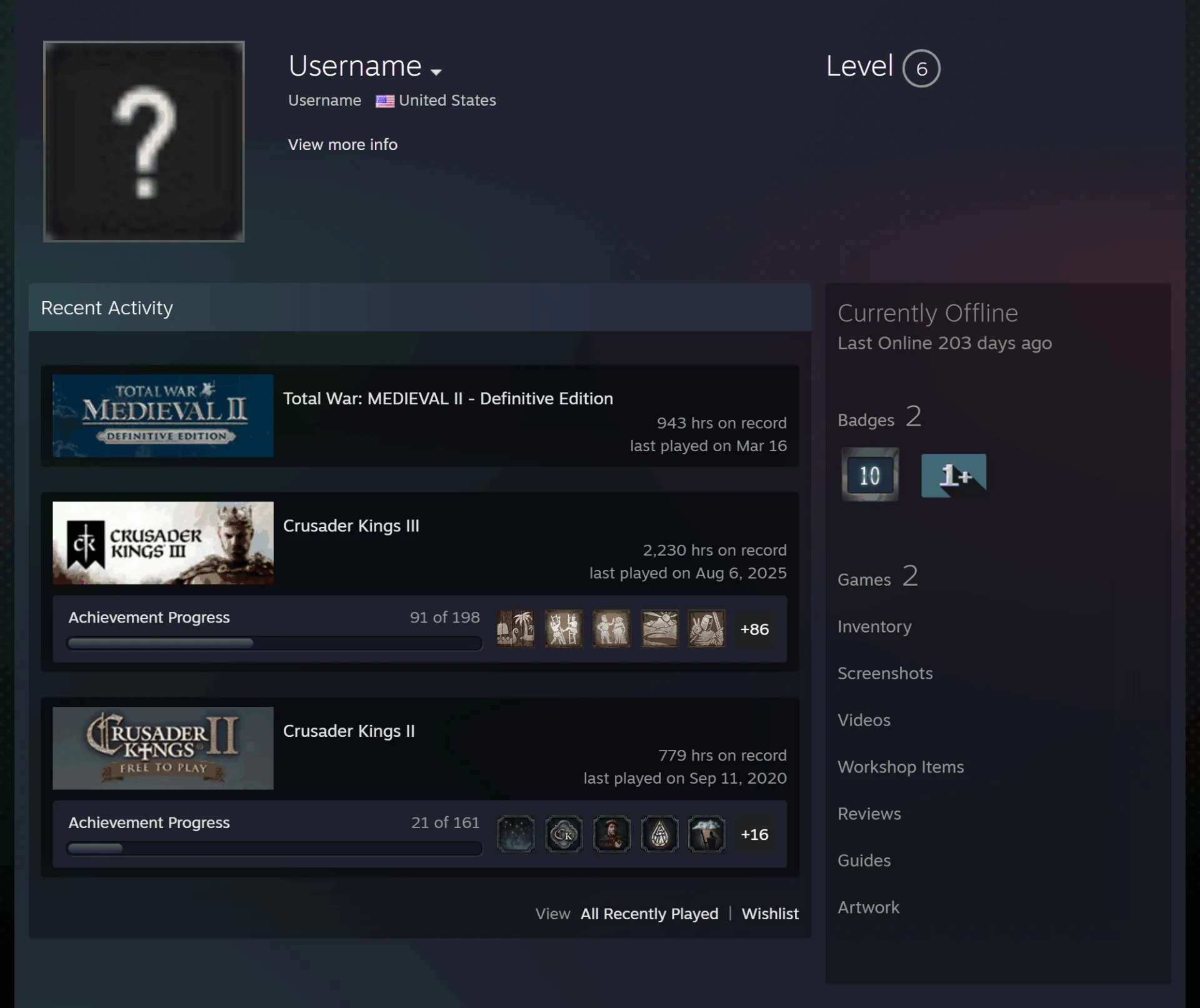Click the Level 6 circle badge
This screenshot has height=1008, width=1200.
(x=921, y=68)
